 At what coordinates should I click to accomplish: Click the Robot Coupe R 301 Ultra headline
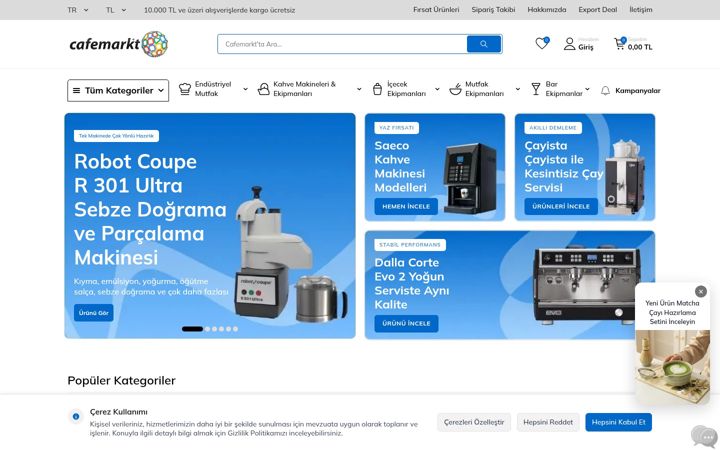coord(150,209)
